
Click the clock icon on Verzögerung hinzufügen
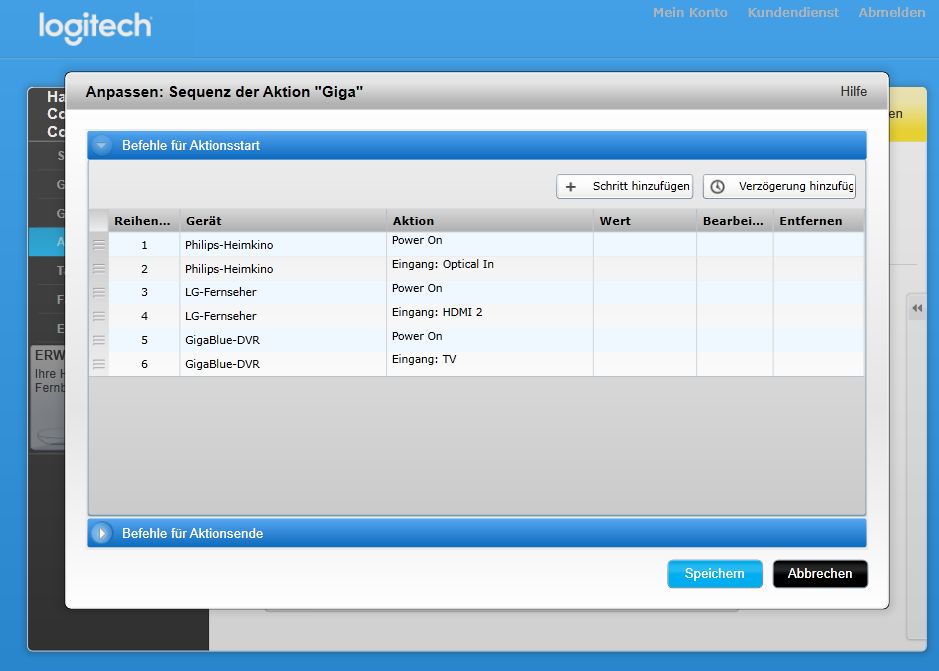click(x=717, y=187)
